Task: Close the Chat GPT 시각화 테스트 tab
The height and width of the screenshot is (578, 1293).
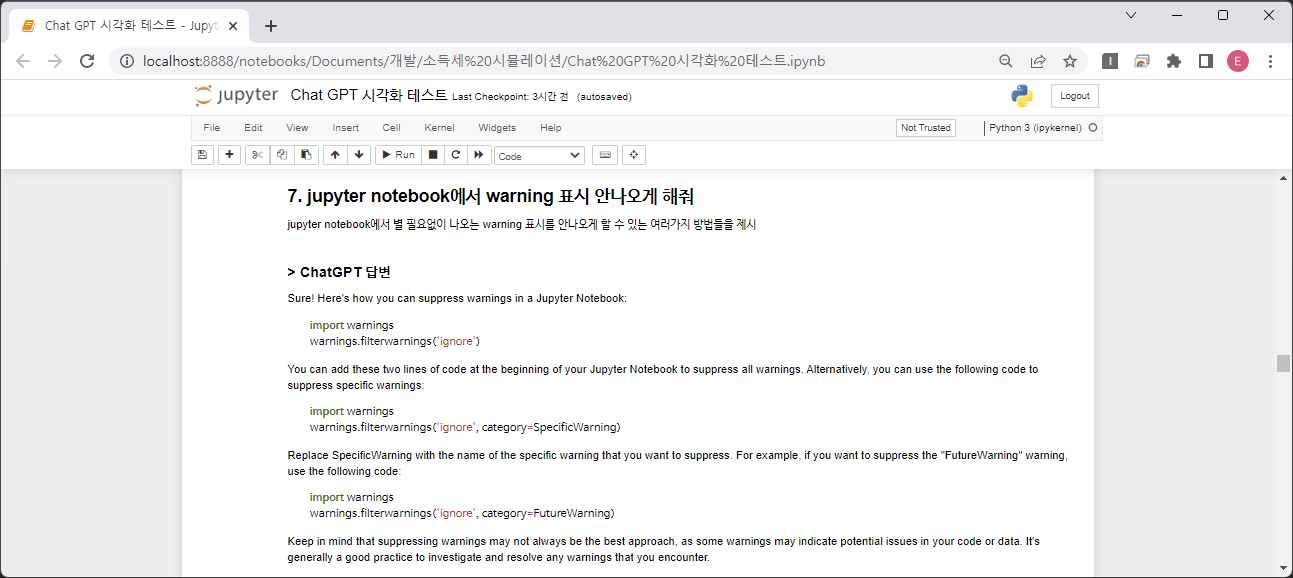Action: [x=233, y=26]
